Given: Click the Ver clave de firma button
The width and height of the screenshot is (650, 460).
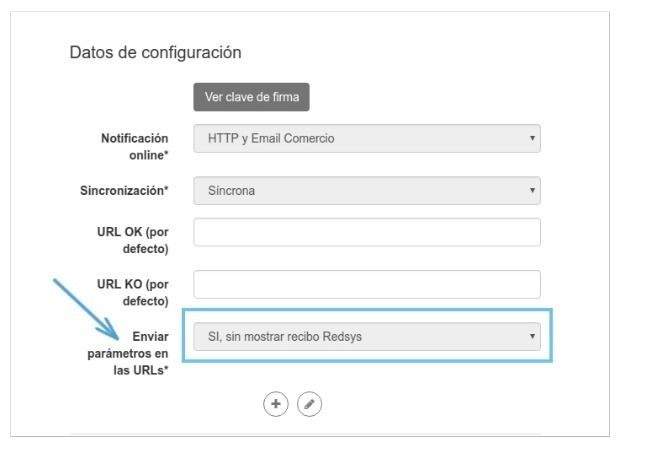Looking at the screenshot, I should (x=251, y=97).
